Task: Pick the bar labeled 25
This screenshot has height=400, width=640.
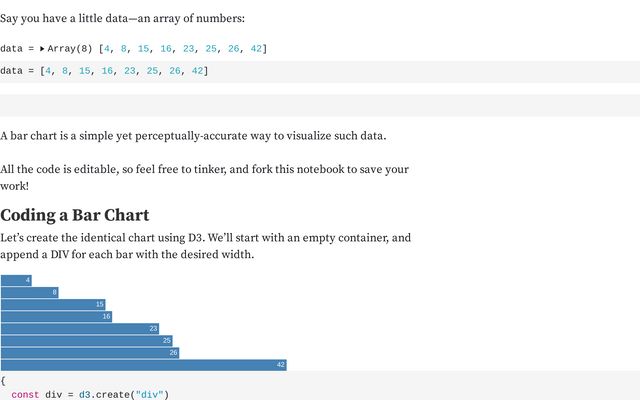Action: 86,340
